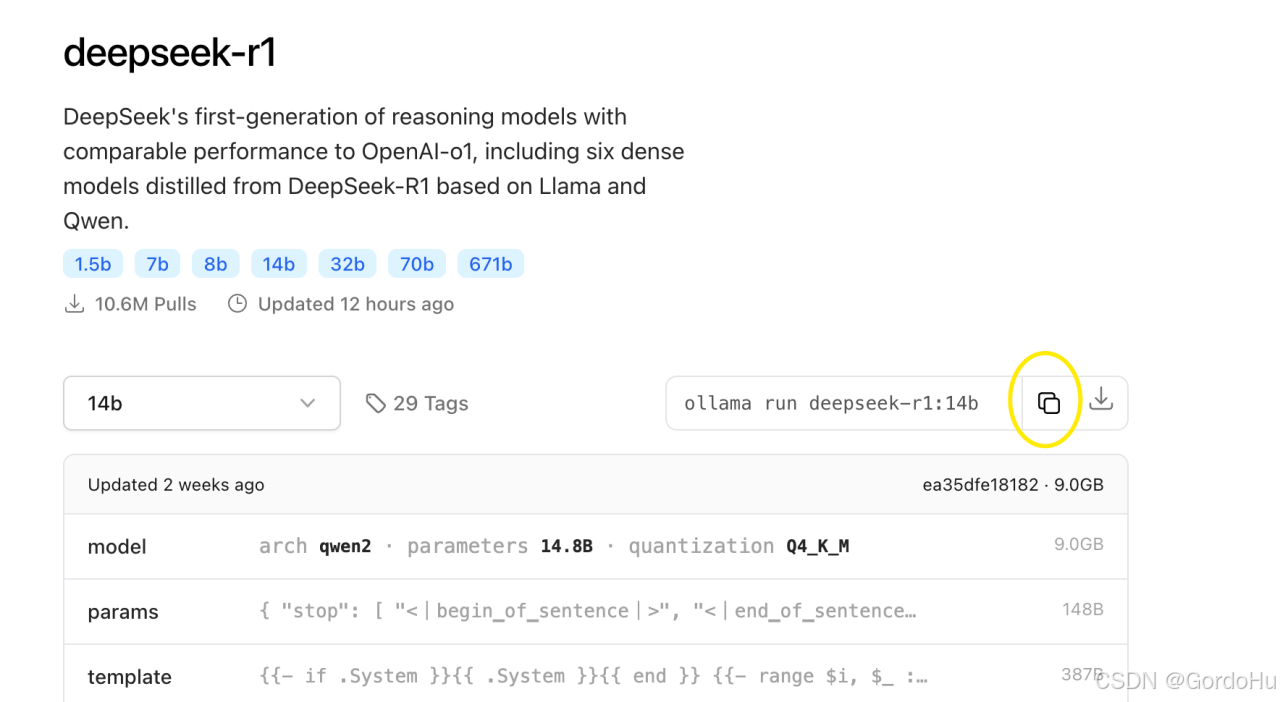Open the model file row
1280x702 pixels.
tap(596, 546)
